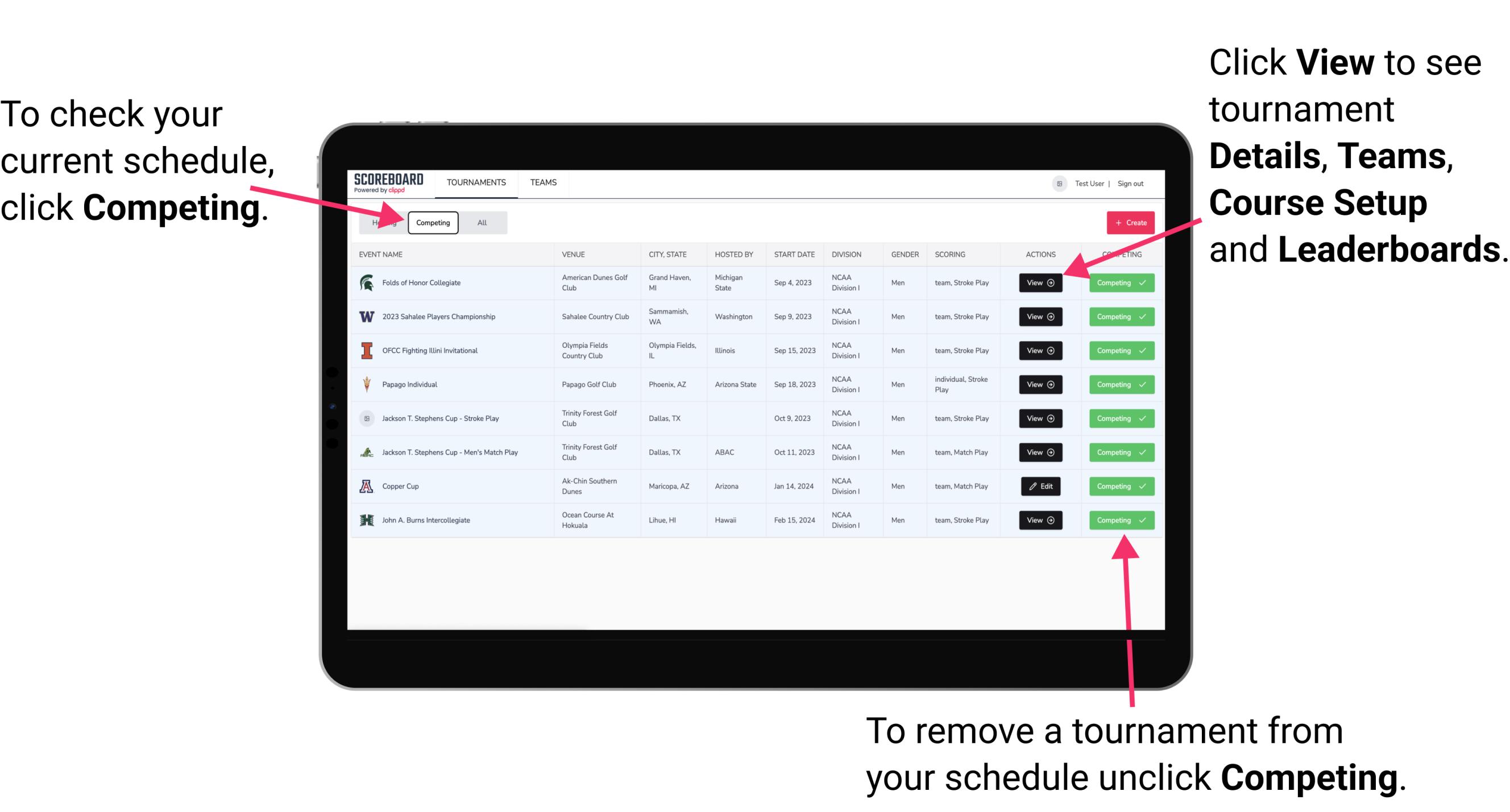Click the TOURNAMENTS menu item
This screenshot has height=812, width=1510.
click(x=477, y=182)
